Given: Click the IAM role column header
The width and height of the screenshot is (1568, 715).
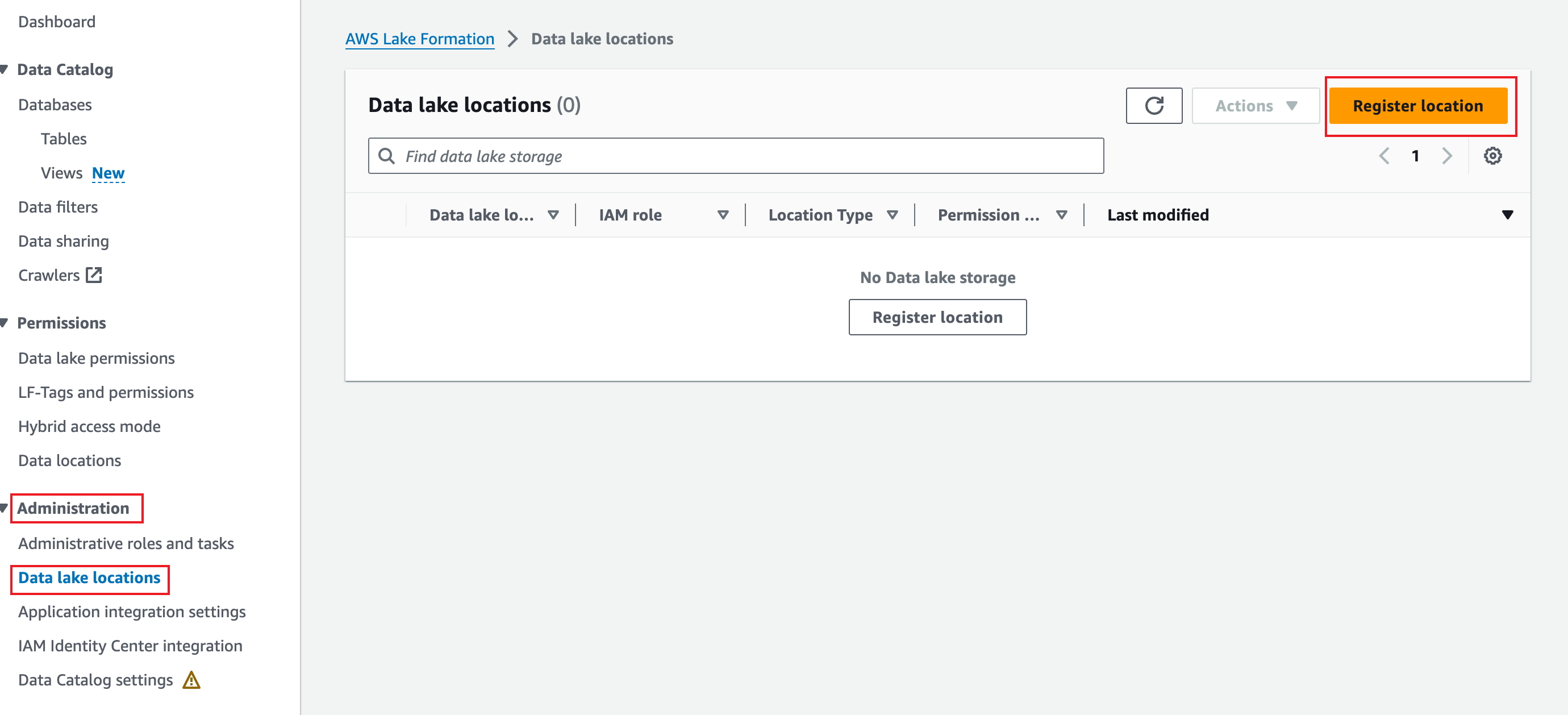Looking at the screenshot, I should pos(630,214).
